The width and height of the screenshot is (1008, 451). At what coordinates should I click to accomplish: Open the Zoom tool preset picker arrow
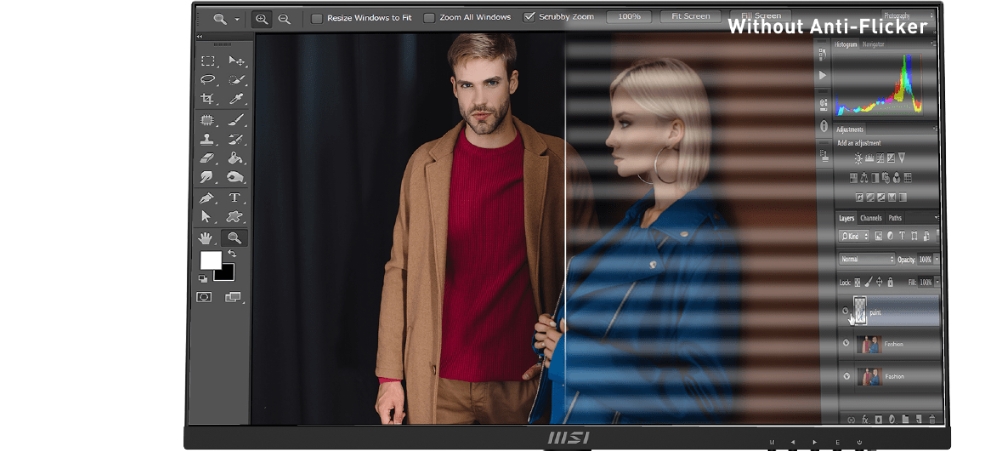coord(237,19)
